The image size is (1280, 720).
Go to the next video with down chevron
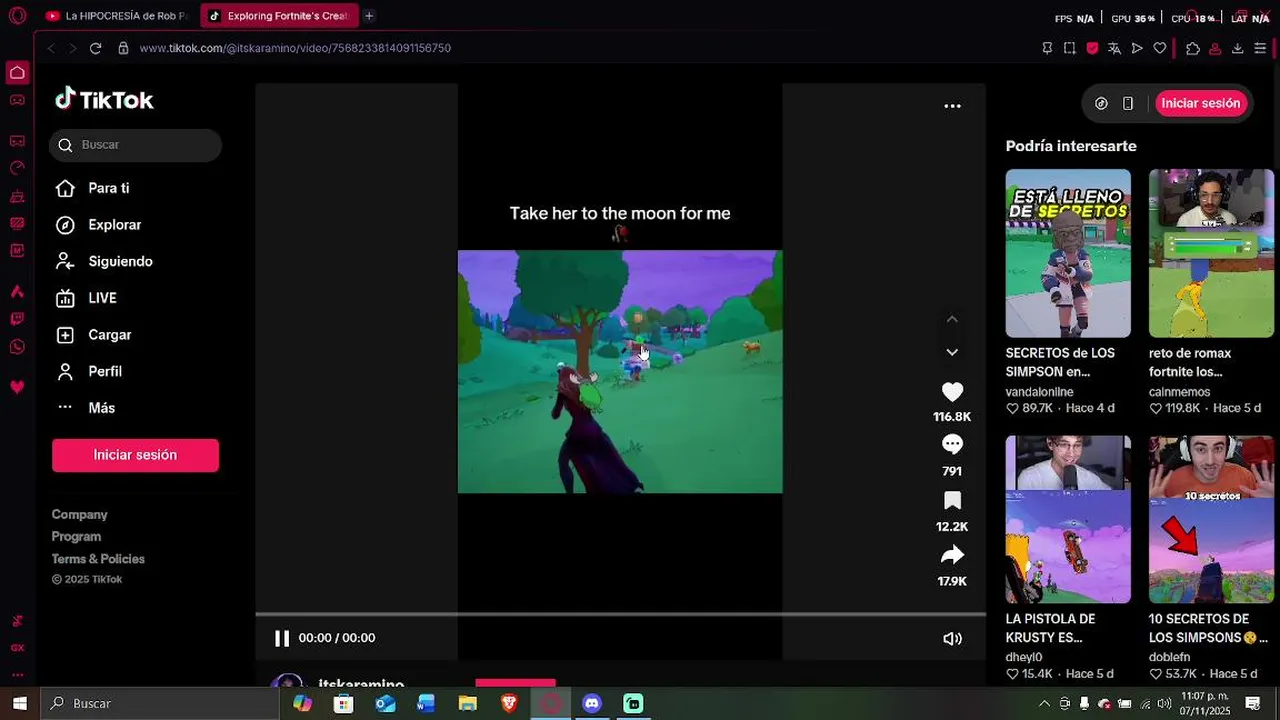(x=952, y=352)
